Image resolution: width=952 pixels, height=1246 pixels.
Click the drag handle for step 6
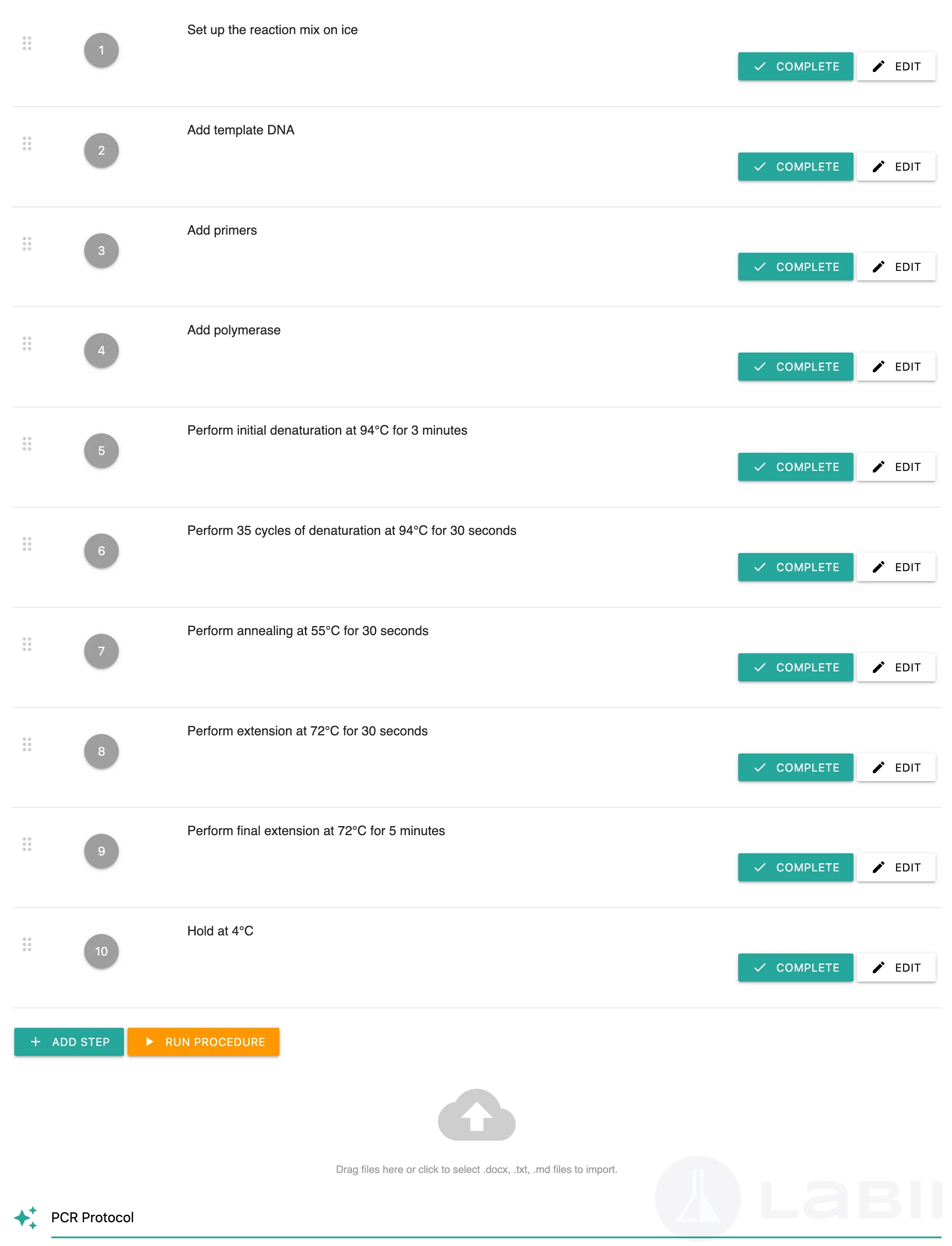27,544
